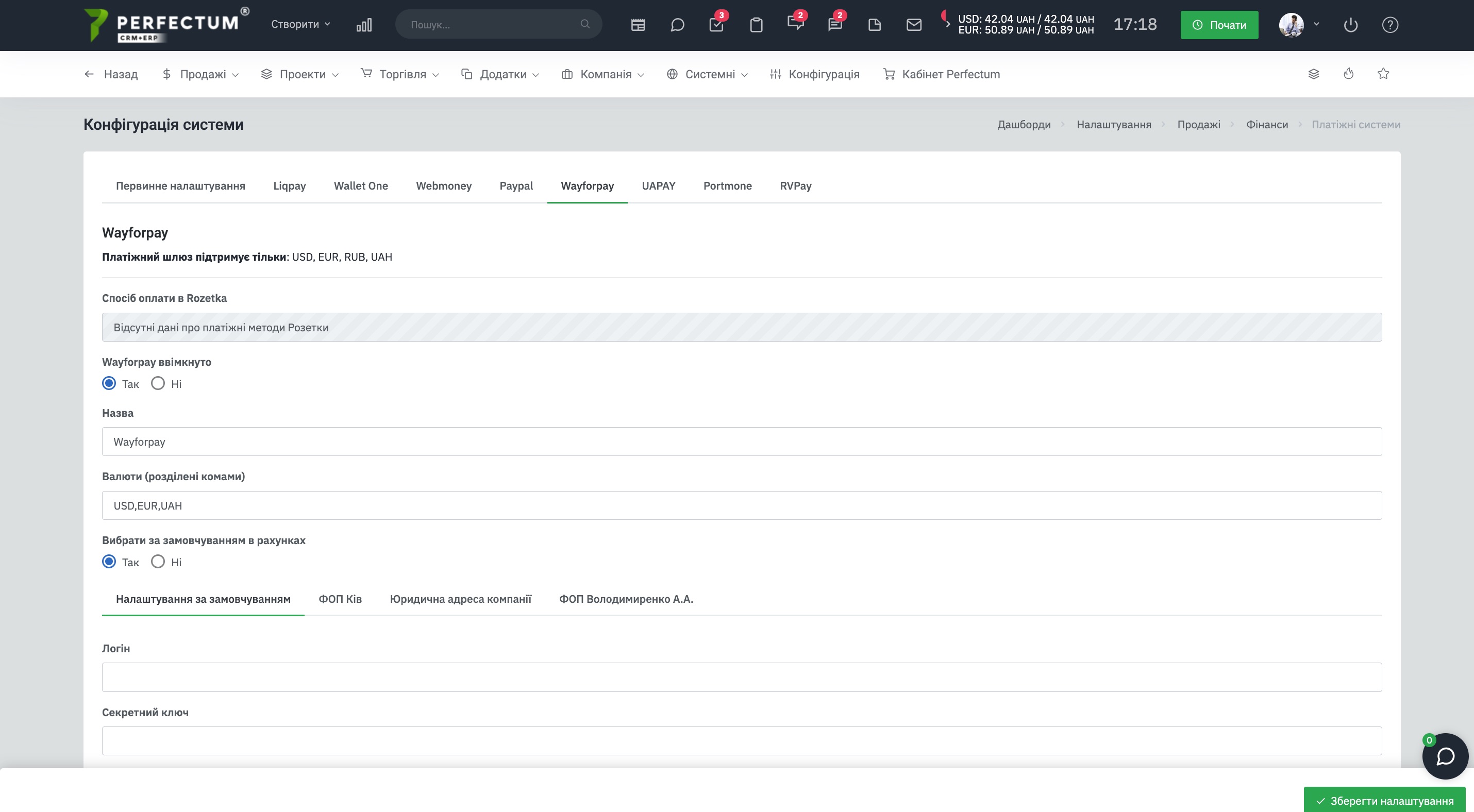Viewport: 1474px width, 812px height.
Task: Click the globe icon next to Системні
Action: [x=673, y=74]
